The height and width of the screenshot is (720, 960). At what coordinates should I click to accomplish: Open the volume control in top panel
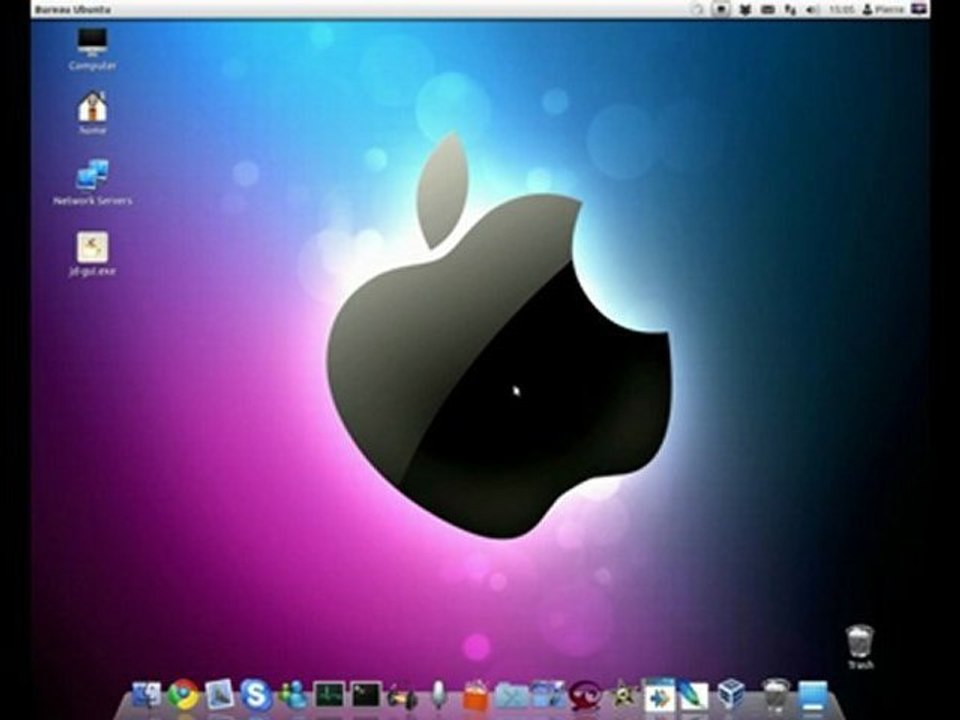[x=813, y=9]
